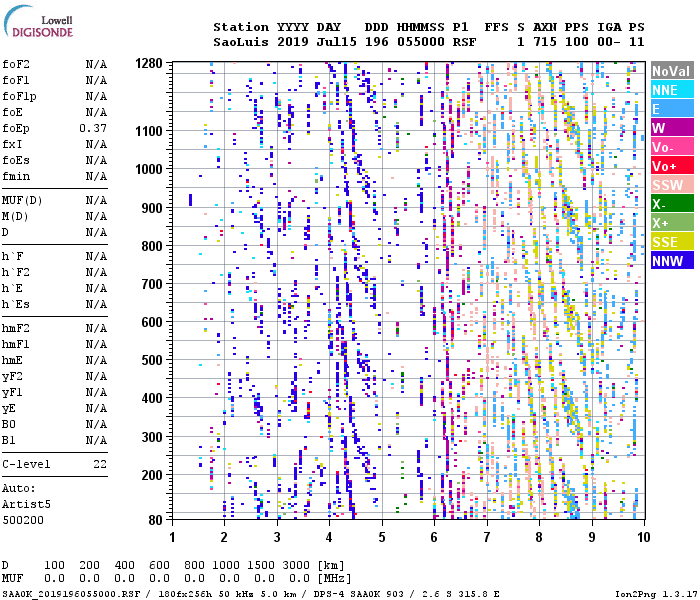Click the MUF(D) parameter label
The height and width of the screenshot is (600, 700).
pos(22,200)
